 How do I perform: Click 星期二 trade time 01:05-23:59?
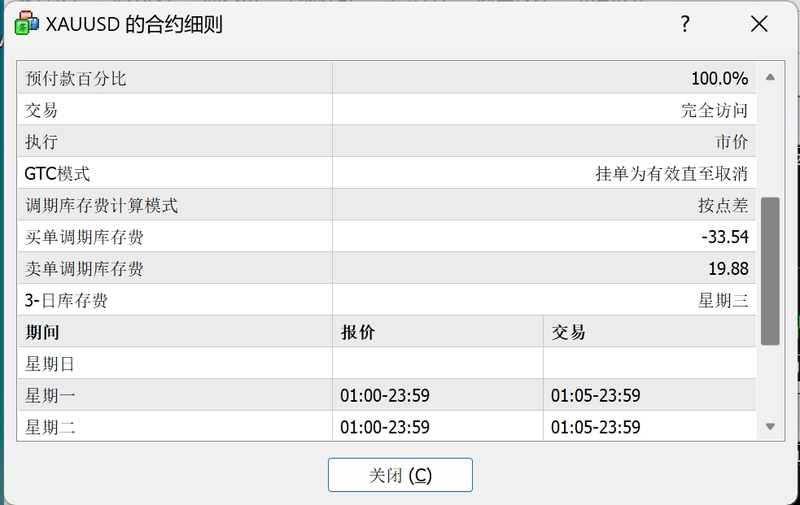click(595, 427)
